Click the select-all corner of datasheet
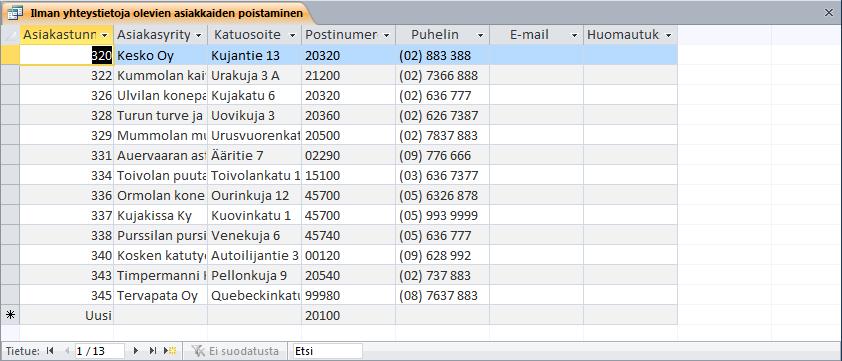Image resolution: width=842 pixels, height=361 pixels. pos(10,35)
